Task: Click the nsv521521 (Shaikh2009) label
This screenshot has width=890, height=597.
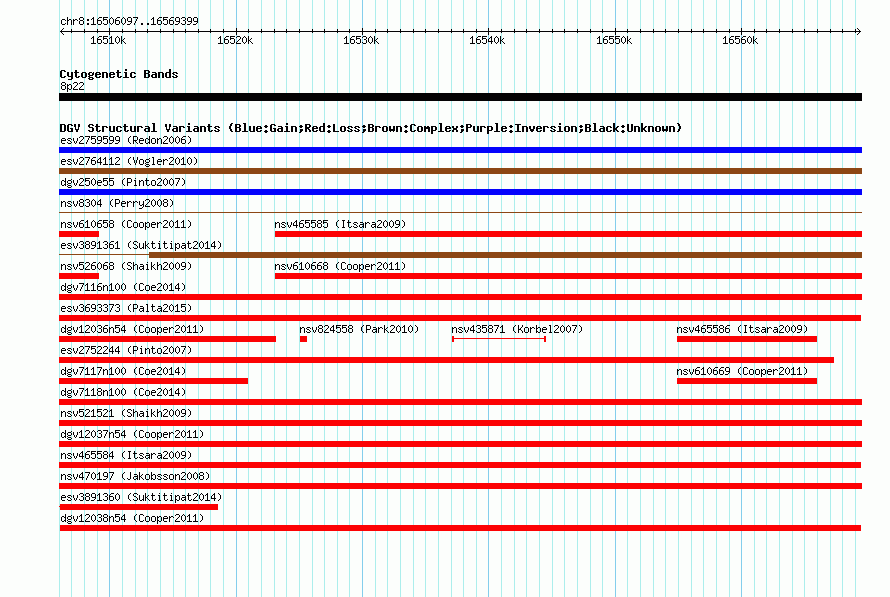Action: pos(126,413)
